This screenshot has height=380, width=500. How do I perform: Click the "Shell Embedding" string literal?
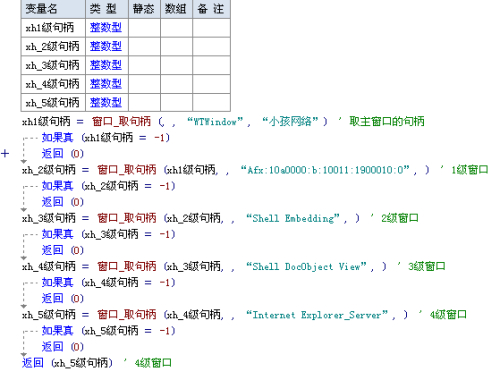coord(293,218)
